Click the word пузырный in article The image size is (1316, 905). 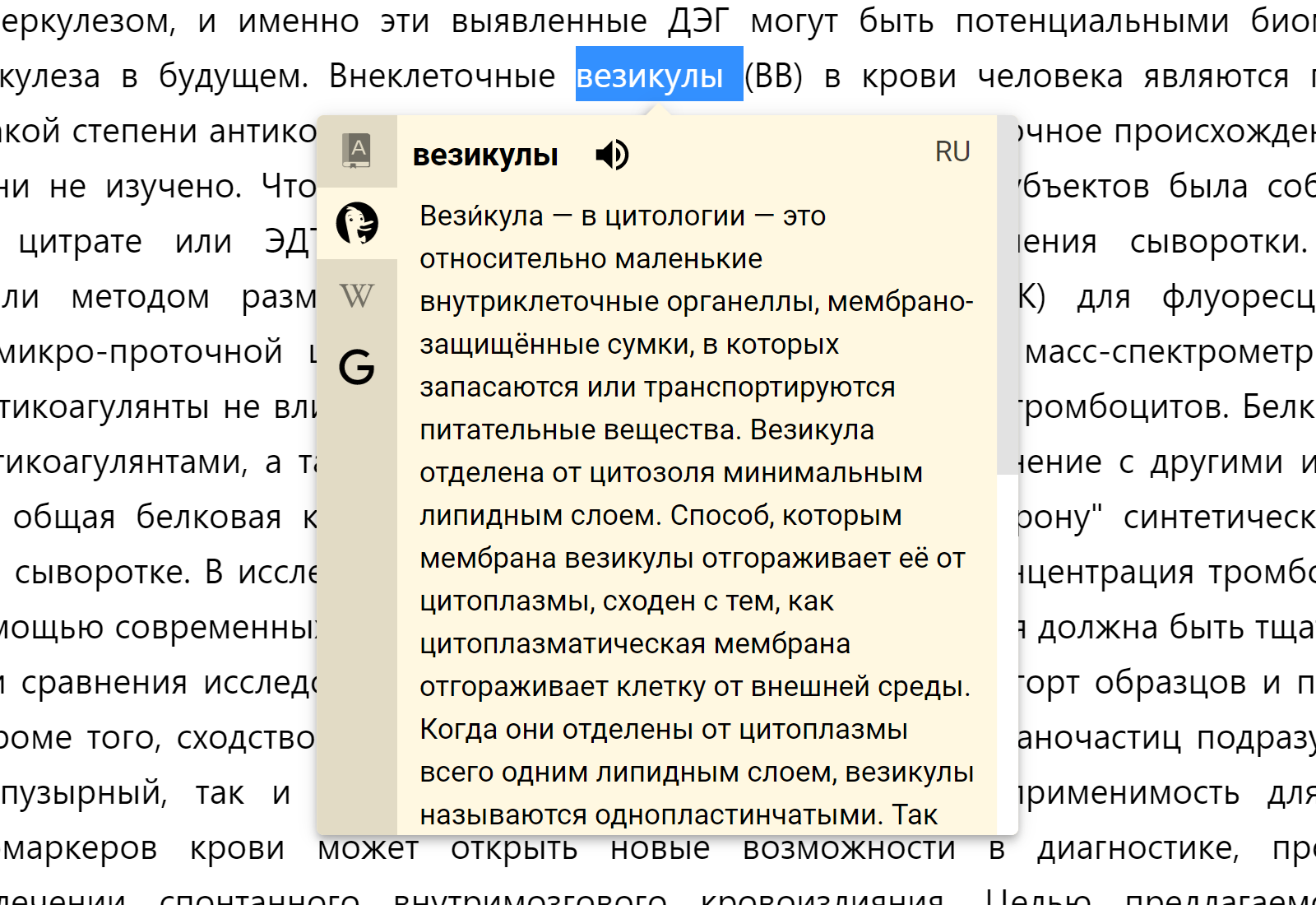coord(84,793)
